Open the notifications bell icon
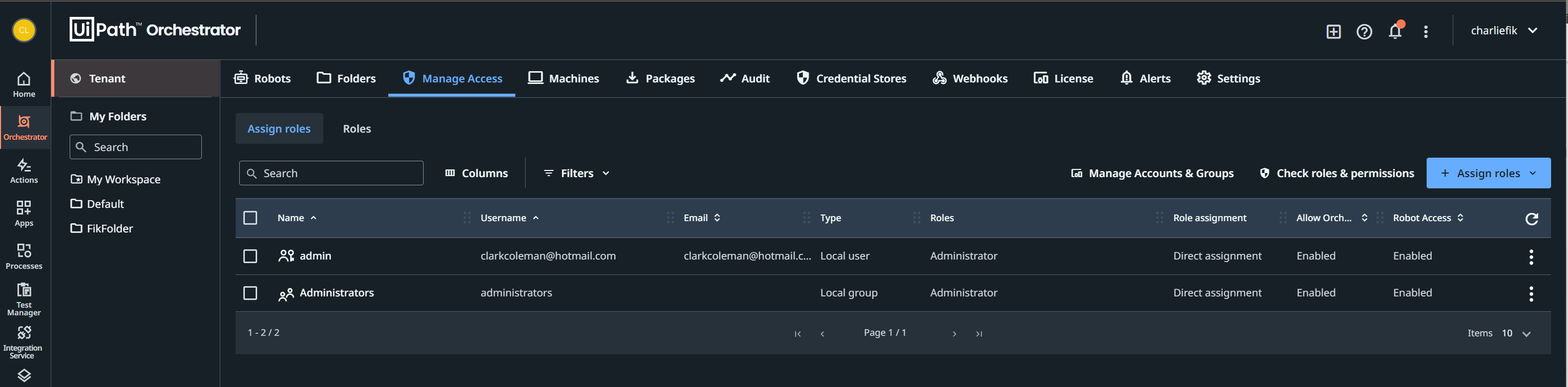The width and height of the screenshot is (1568, 387). coord(1394,31)
